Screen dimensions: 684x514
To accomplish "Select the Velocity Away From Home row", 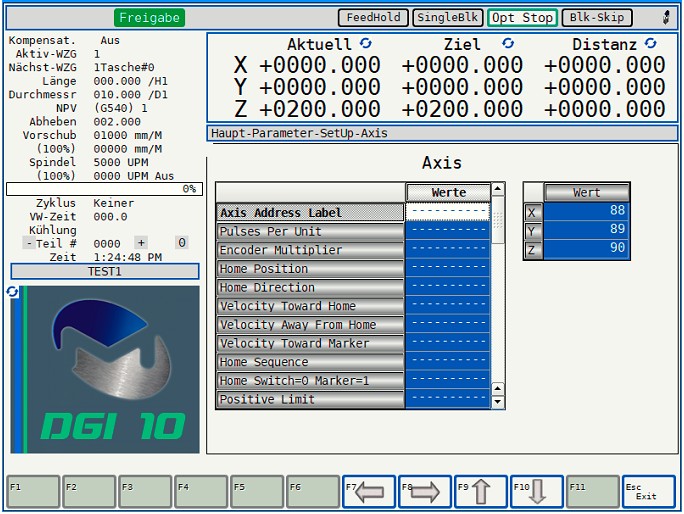I will [310, 325].
